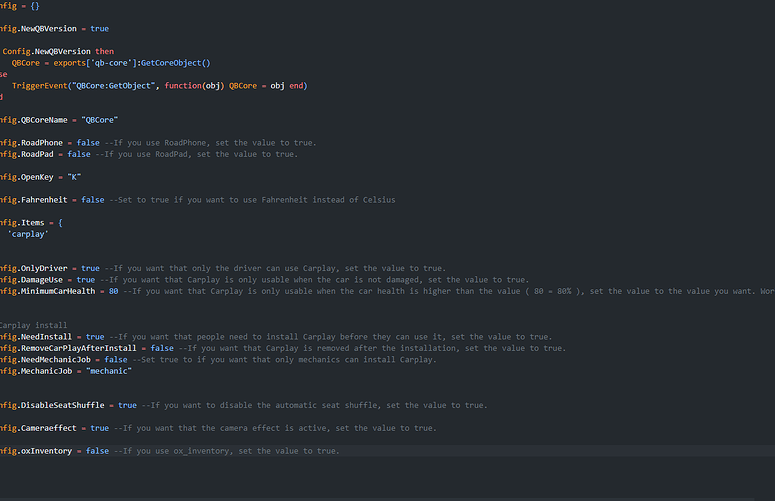Image resolution: width=775 pixels, height=501 pixels.
Task: Select the false value of Config.RoadPhone
Action: coord(88,143)
